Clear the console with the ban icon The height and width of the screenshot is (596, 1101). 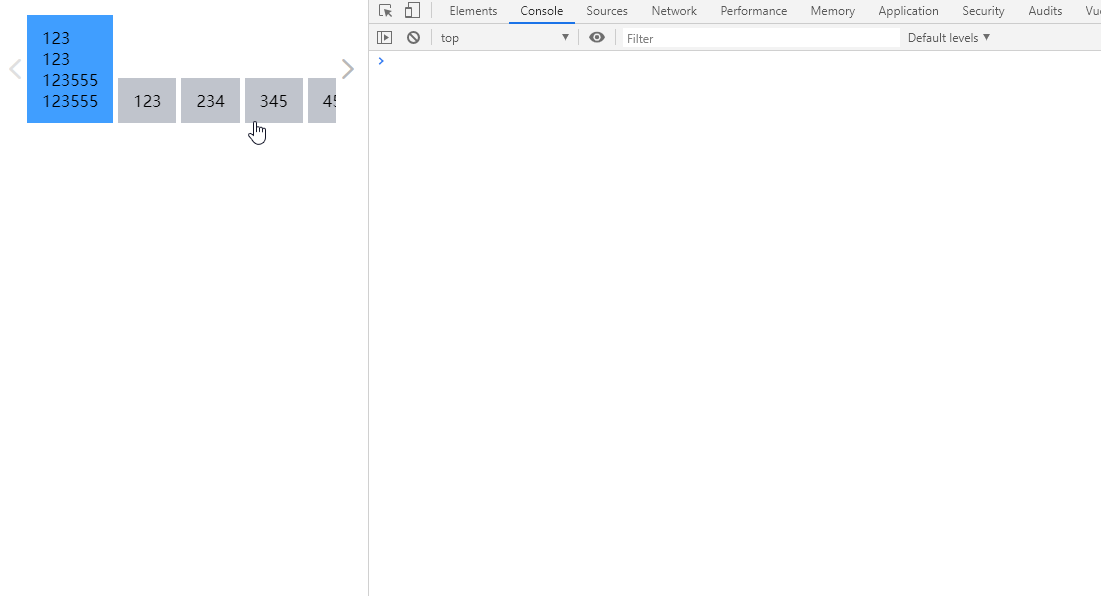pyautogui.click(x=414, y=38)
